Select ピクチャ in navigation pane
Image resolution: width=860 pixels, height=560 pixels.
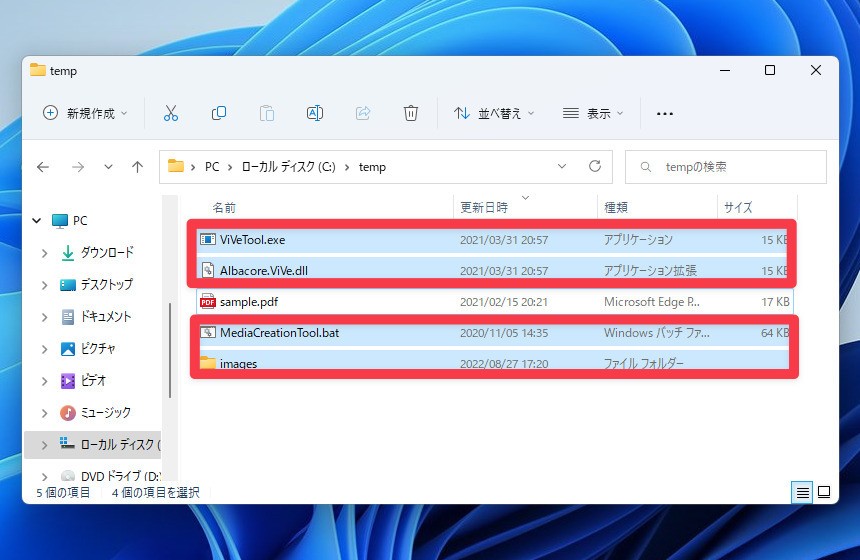98,348
